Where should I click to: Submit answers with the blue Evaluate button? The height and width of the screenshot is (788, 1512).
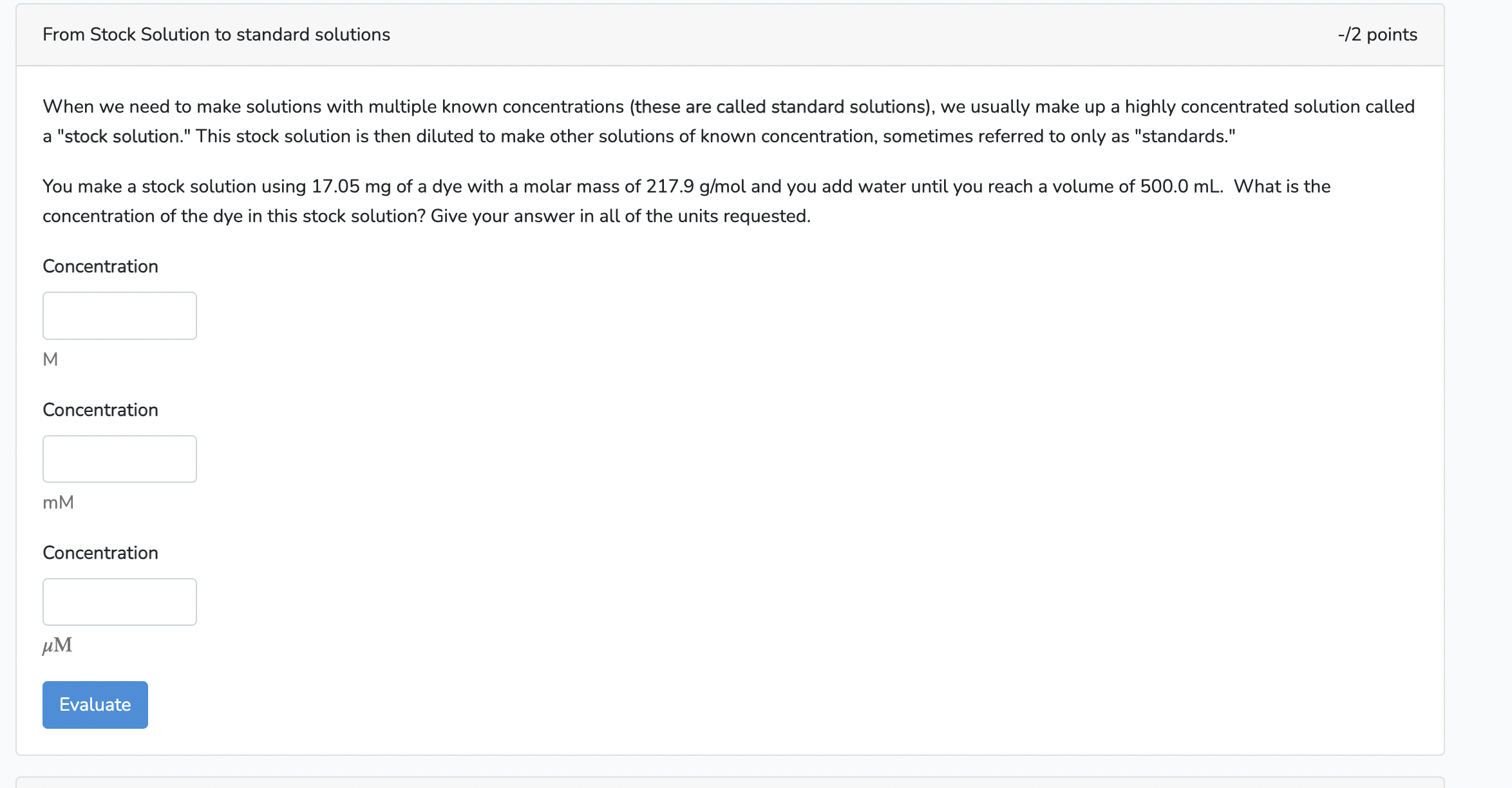coord(94,704)
